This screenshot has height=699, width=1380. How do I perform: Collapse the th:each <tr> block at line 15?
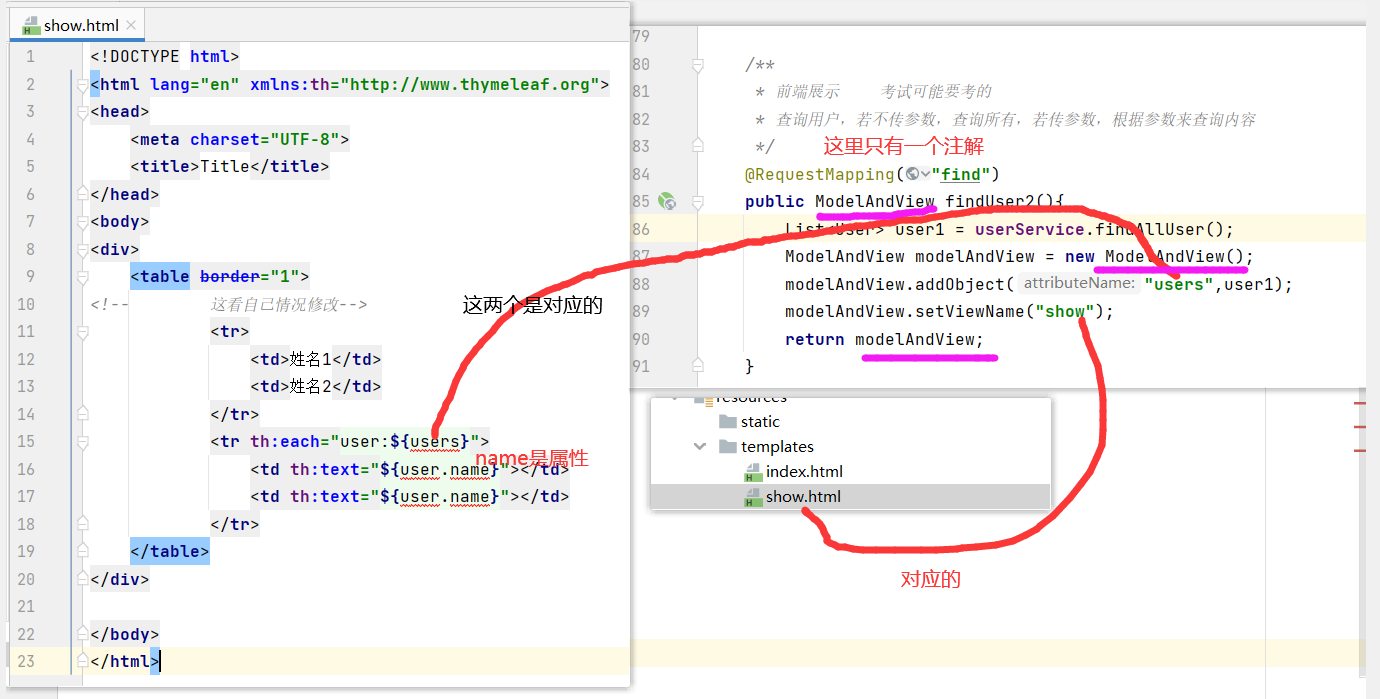83,442
